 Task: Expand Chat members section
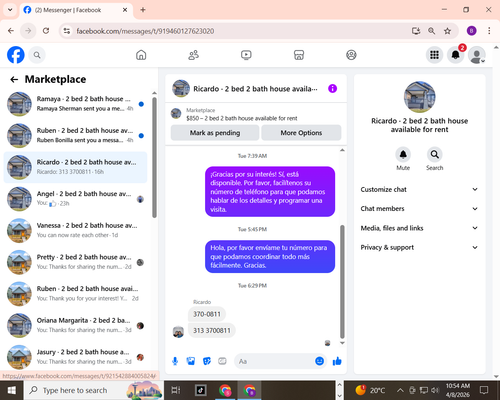[x=419, y=209]
